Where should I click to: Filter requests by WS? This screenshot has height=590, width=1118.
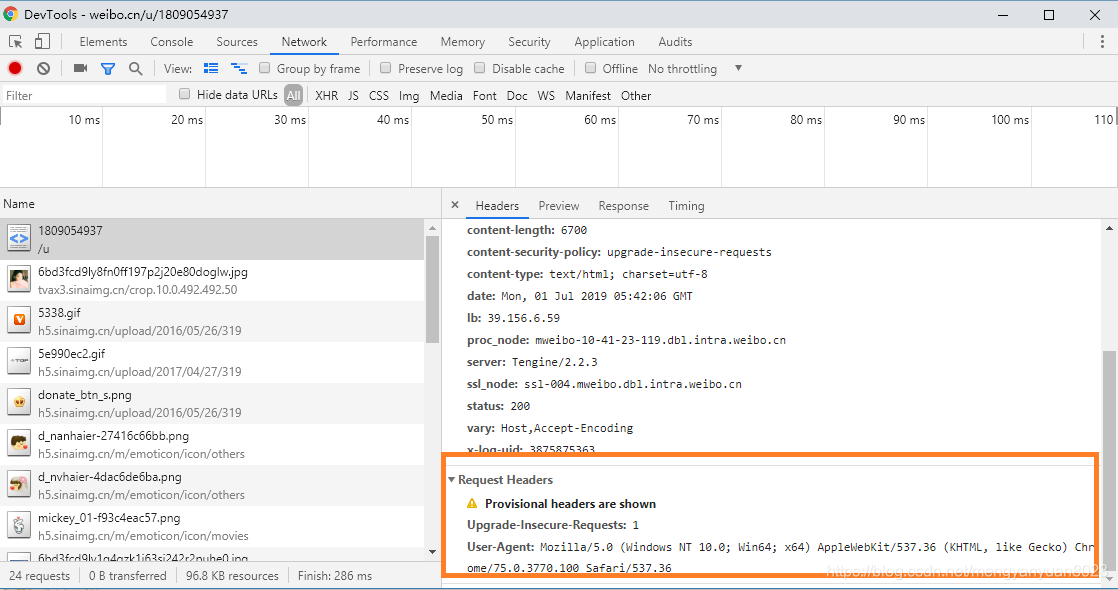pos(546,95)
